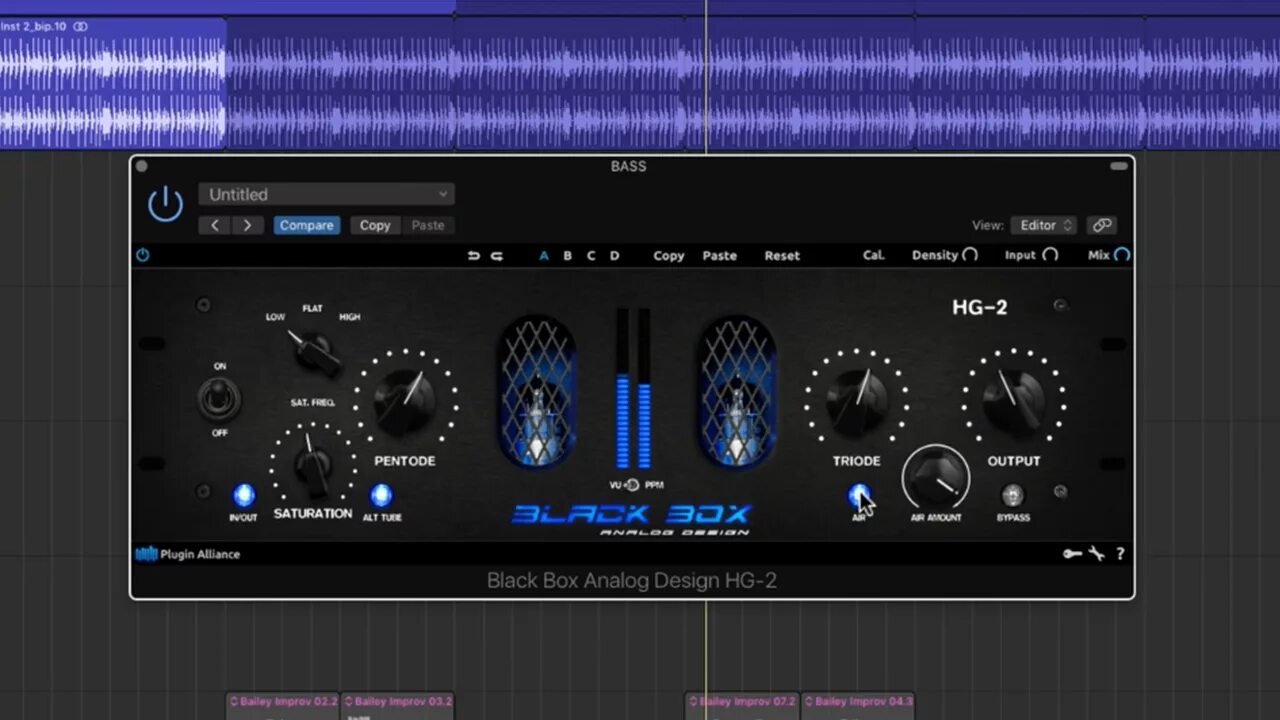Select preset slot D

[x=615, y=255]
